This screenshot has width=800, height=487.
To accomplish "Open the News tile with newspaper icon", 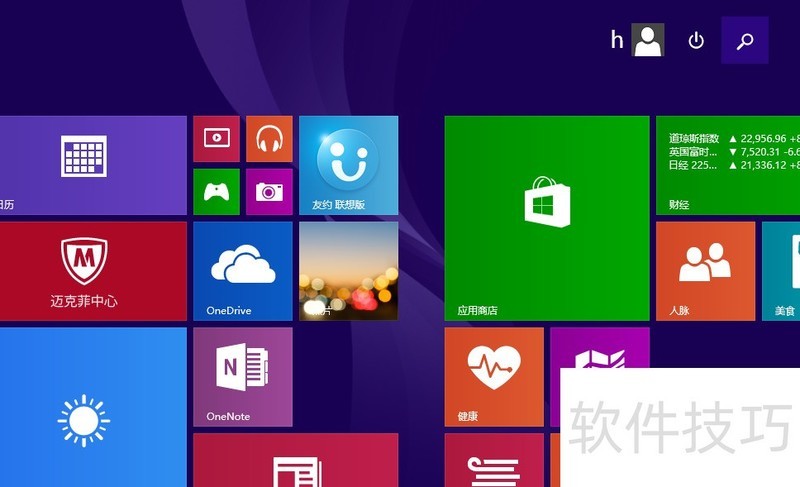I will tap(296, 460).
